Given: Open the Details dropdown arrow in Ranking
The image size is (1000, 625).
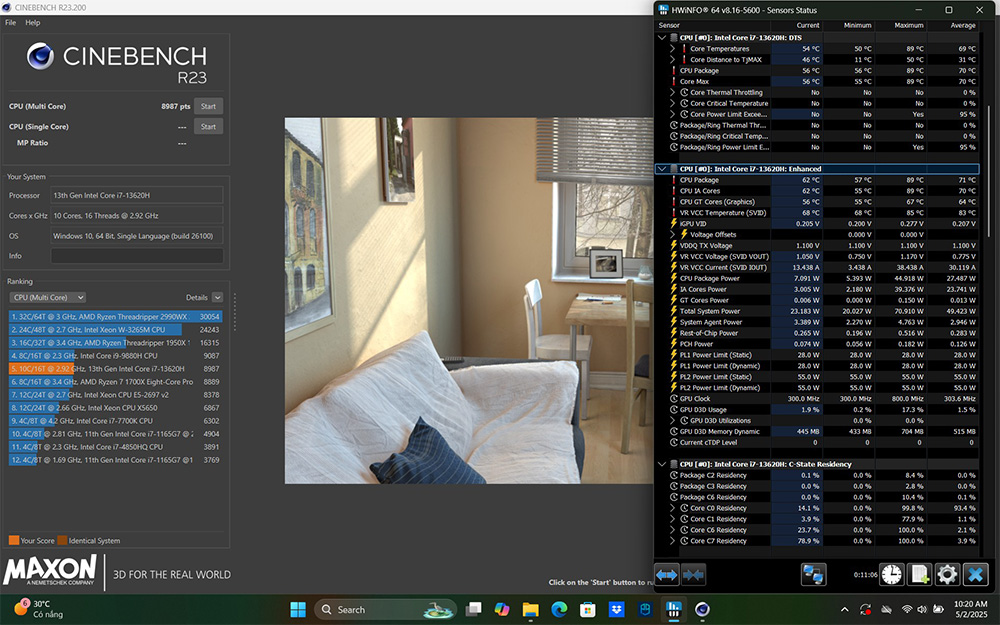Looking at the screenshot, I should pyautogui.click(x=217, y=297).
